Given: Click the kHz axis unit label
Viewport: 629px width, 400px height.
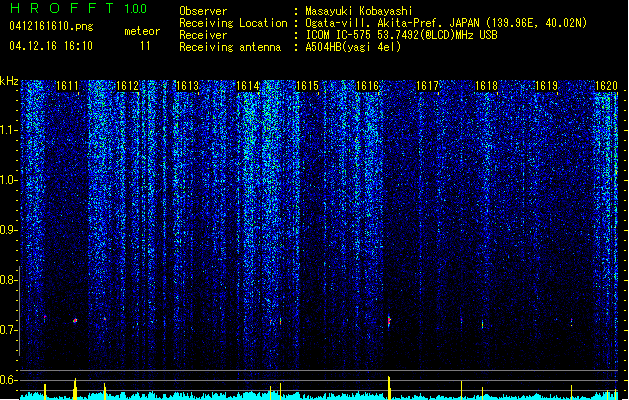Looking at the screenshot, I should 9,81.
